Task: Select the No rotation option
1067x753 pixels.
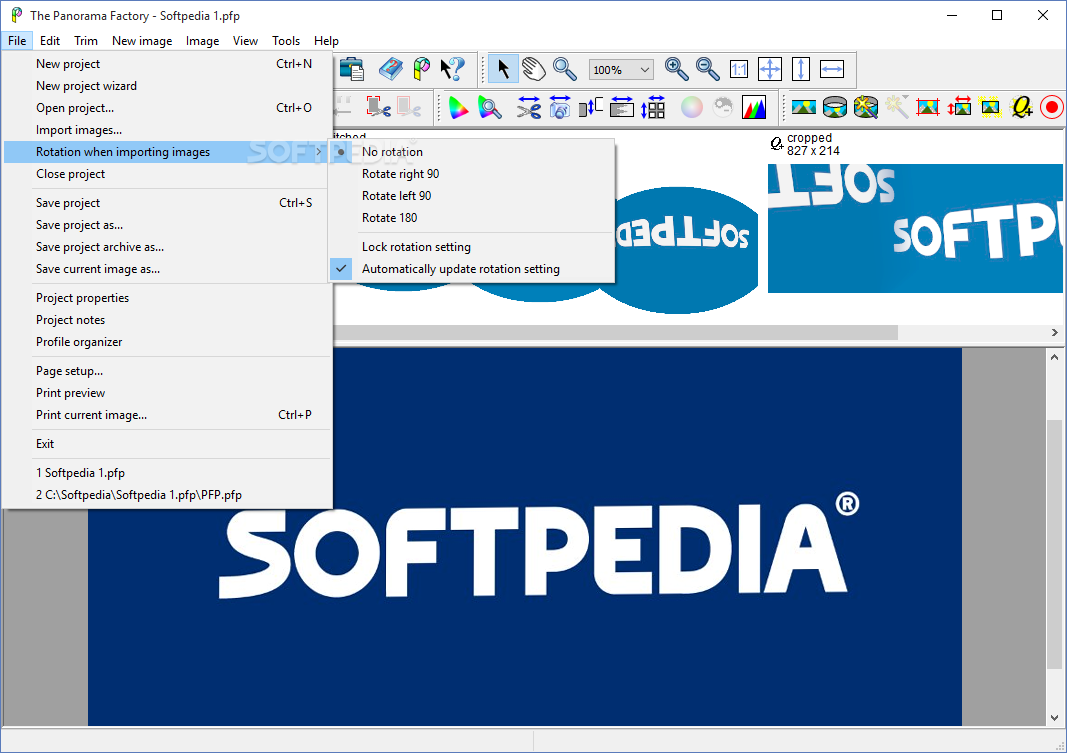Action: click(x=472, y=152)
